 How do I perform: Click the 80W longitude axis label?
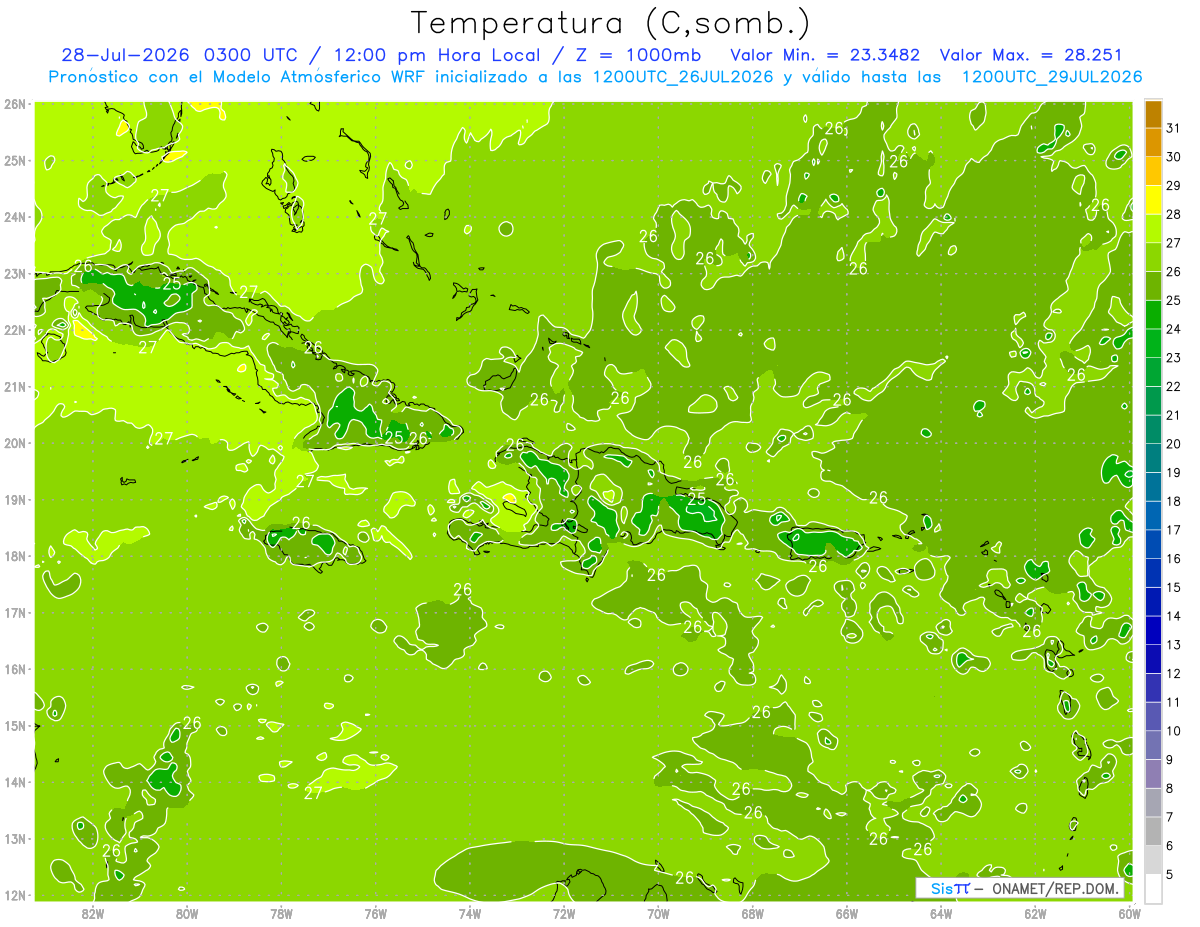coord(187,913)
